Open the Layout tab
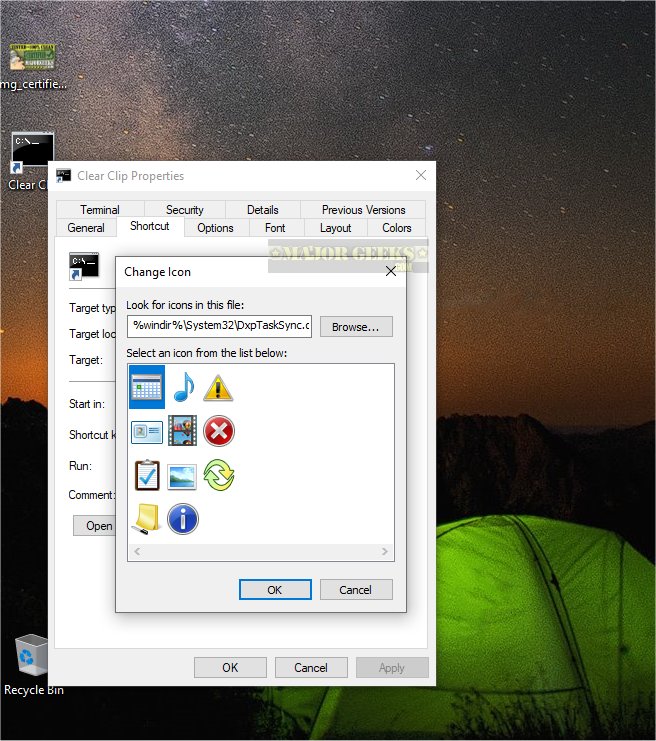This screenshot has height=741, width=656. pyautogui.click(x=336, y=228)
